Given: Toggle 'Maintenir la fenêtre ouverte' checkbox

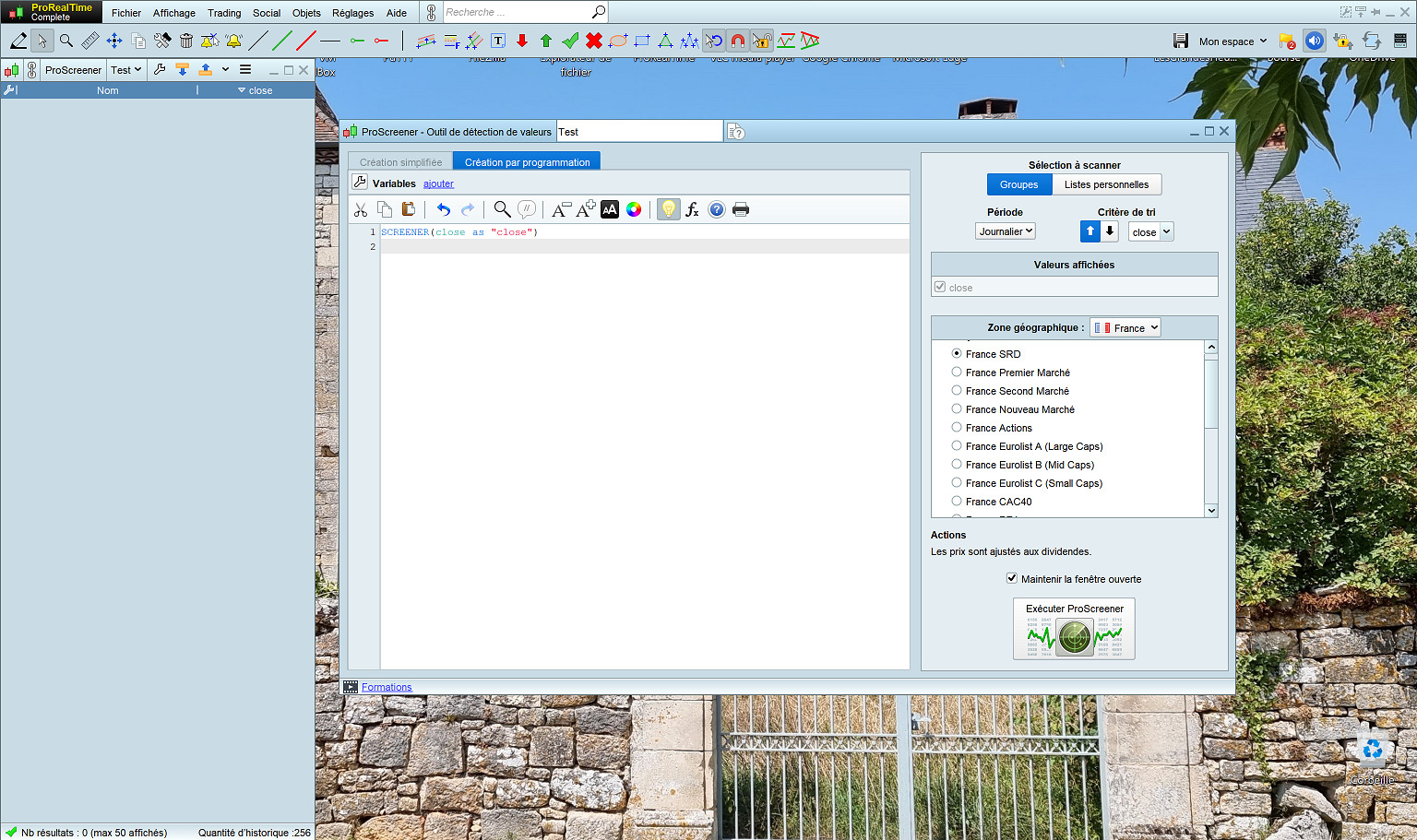Looking at the screenshot, I should (1012, 578).
